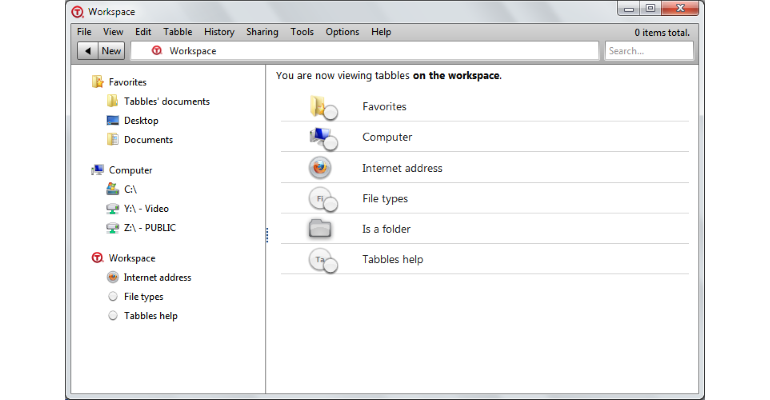770x400 pixels.
Task: Open the Firefox Internet address tabble icon
Action: point(320,168)
